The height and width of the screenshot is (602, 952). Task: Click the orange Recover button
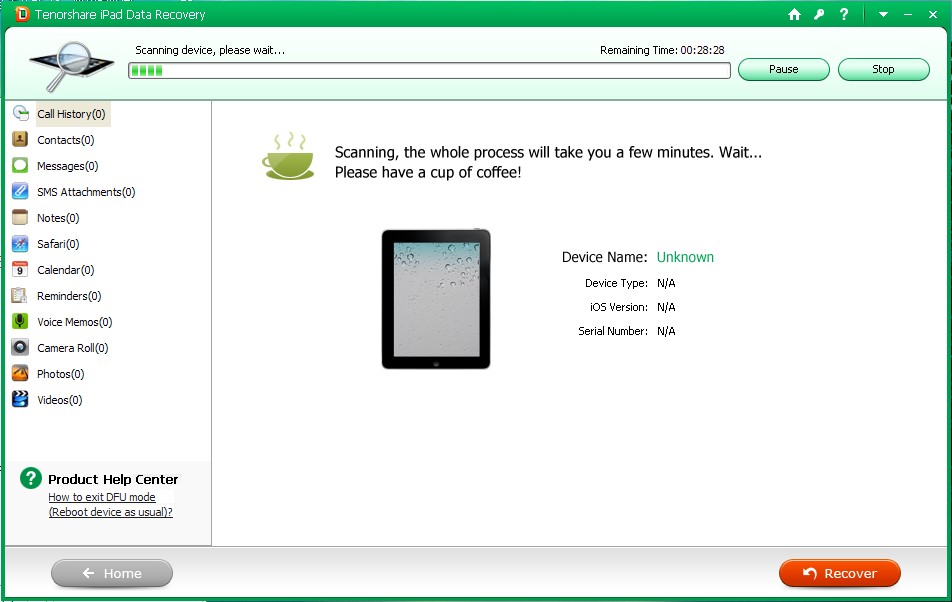pyautogui.click(x=840, y=573)
